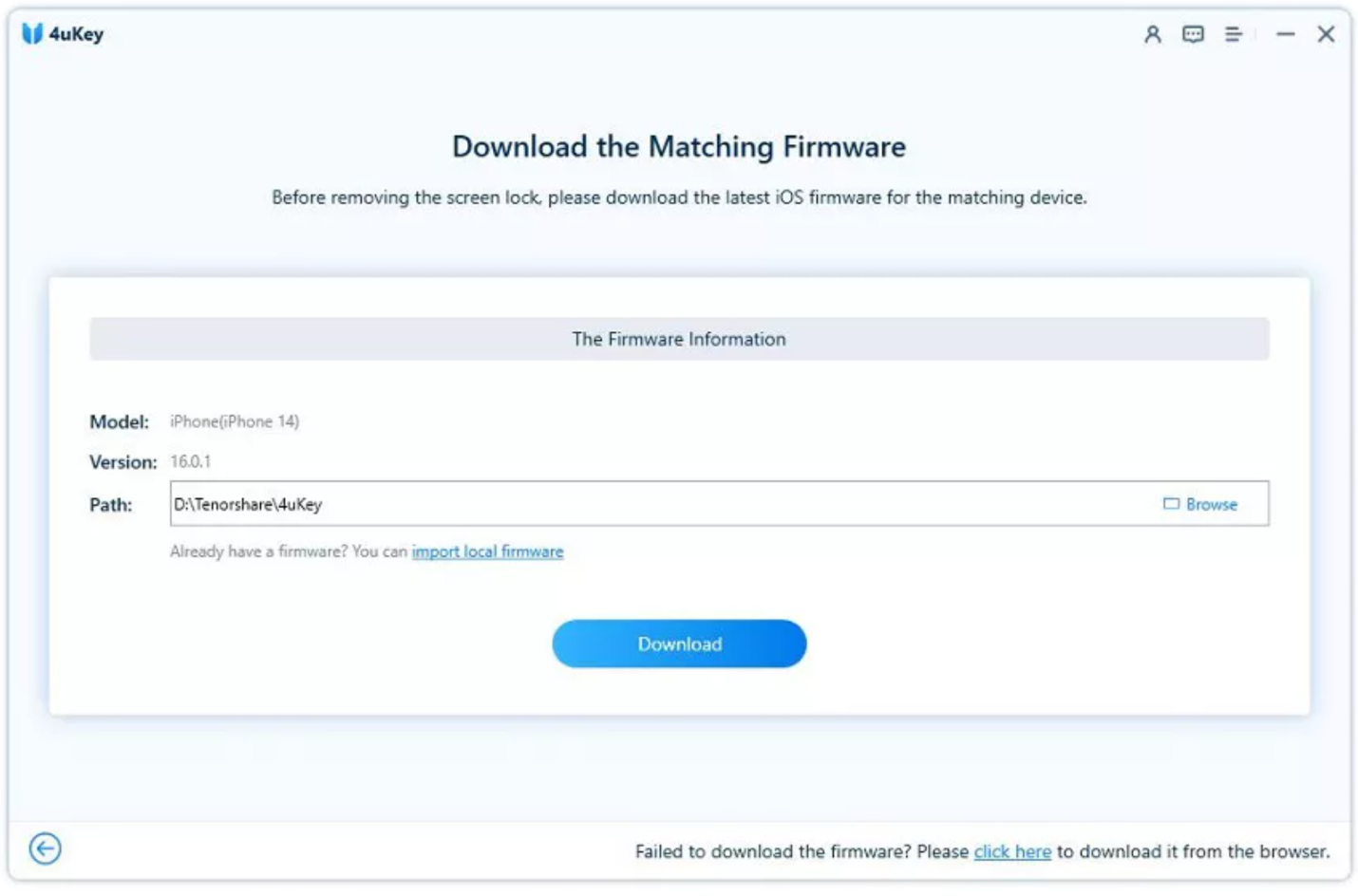Start the firmware Download

[x=679, y=644]
